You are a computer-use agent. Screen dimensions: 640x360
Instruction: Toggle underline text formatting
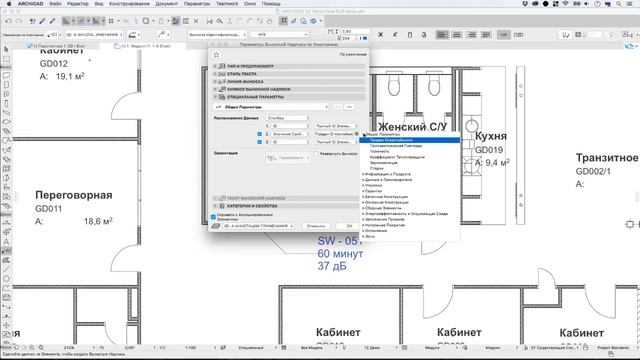(x=410, y=35)
